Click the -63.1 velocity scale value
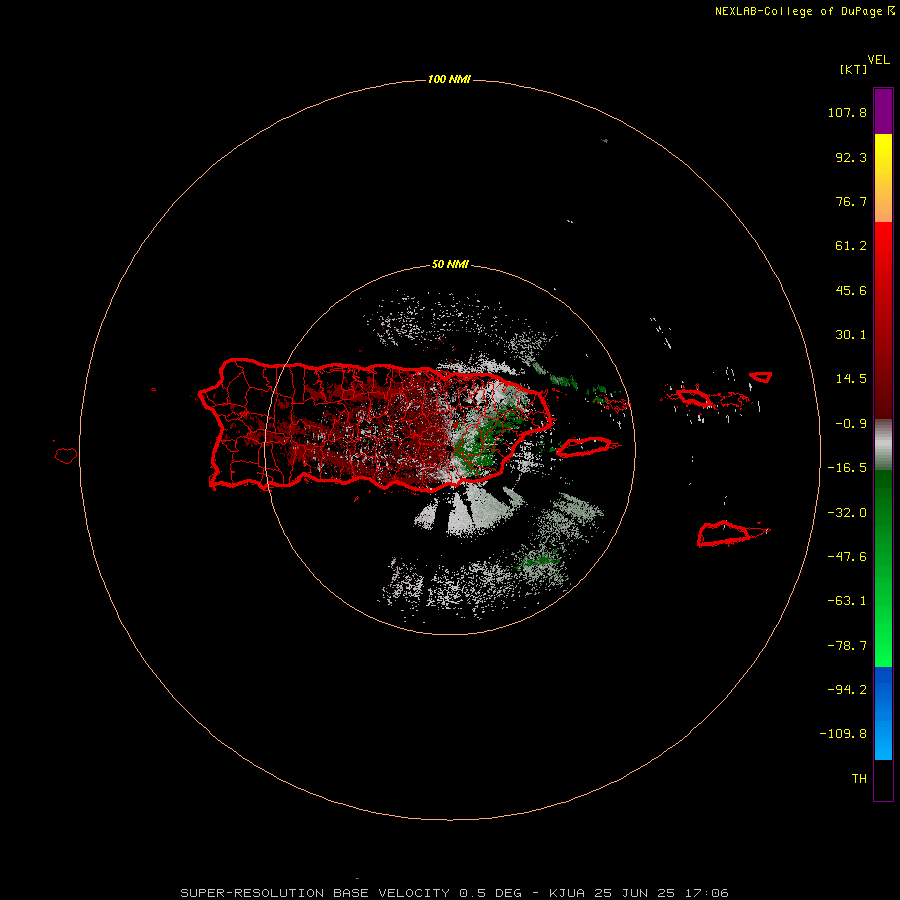 847,601
